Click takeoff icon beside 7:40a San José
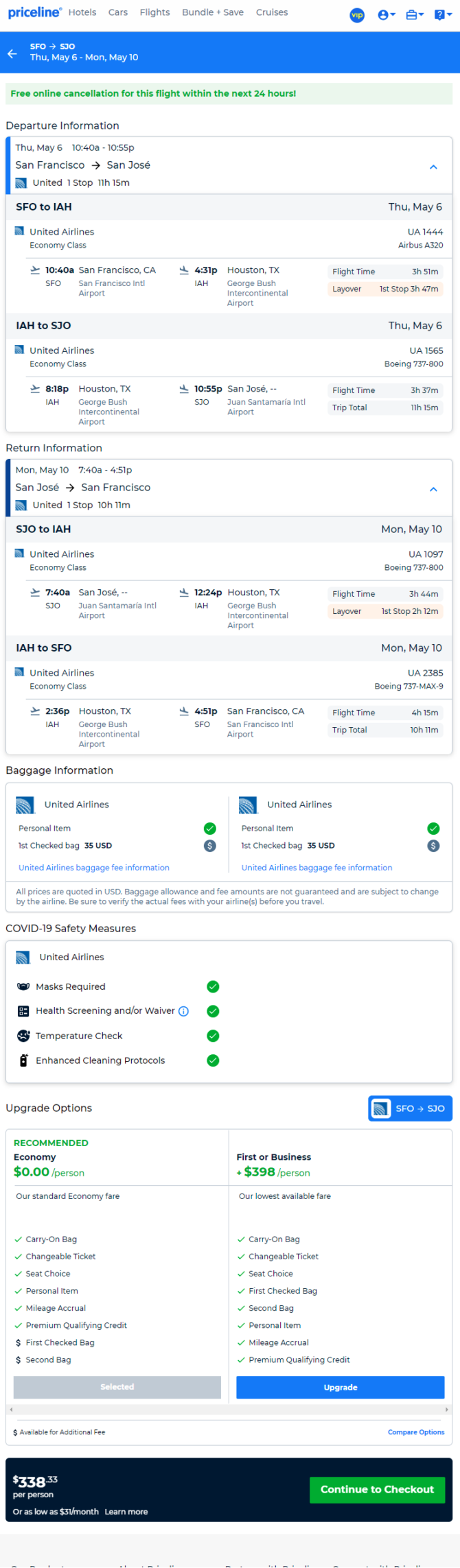The width and height of the screenshot is (460, 1568). click(35, 592)
